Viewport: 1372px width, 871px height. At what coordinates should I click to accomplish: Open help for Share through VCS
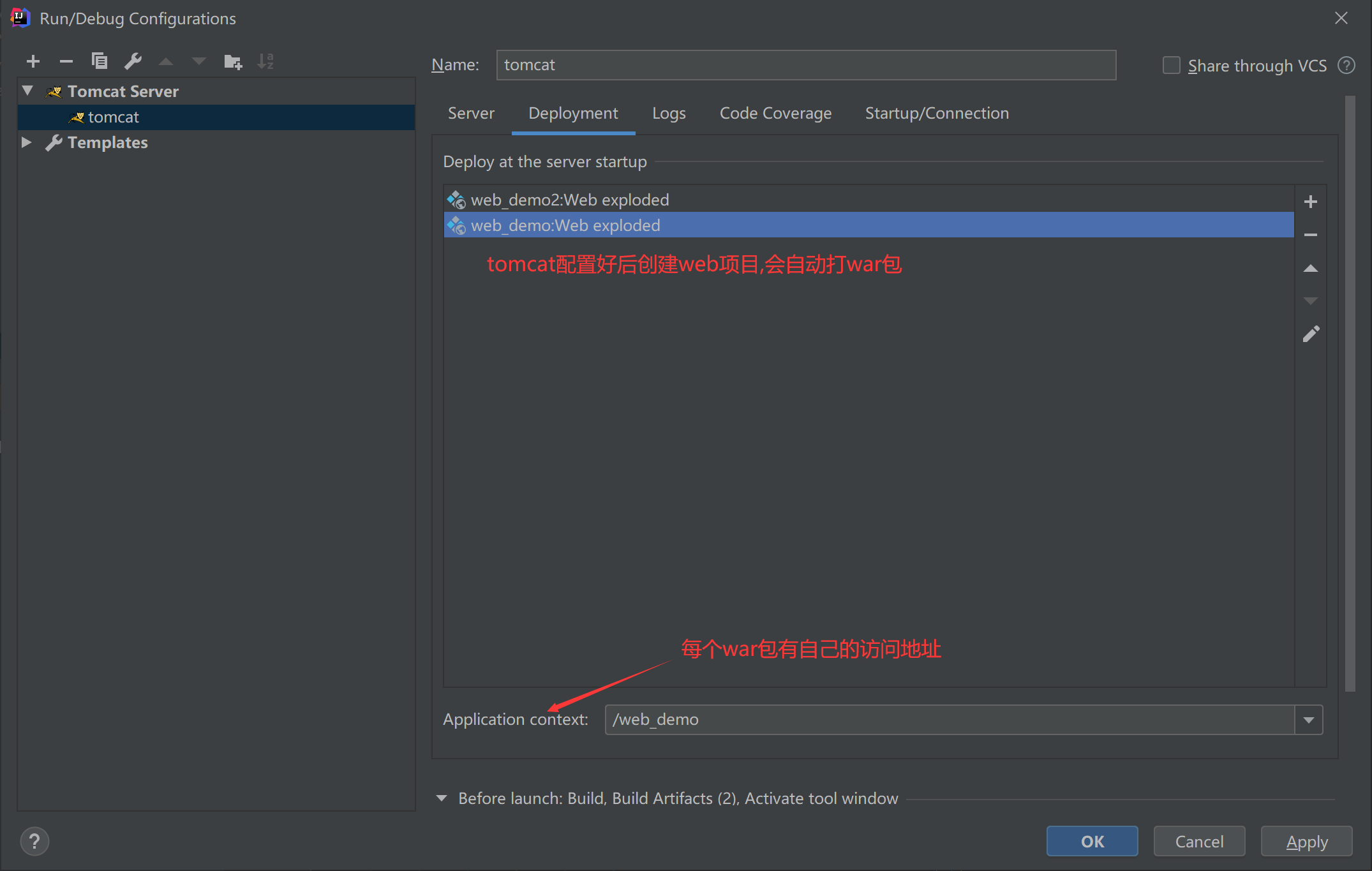tap(1346, 65)
